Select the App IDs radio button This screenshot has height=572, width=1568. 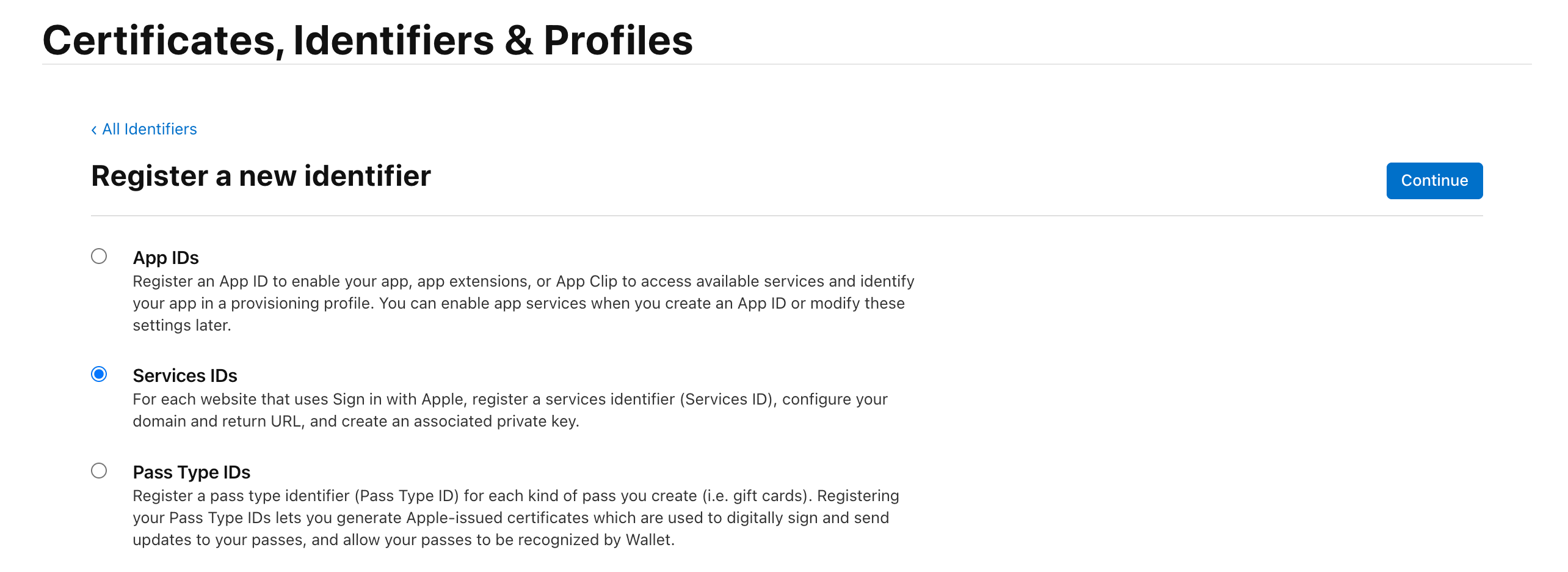point(99,256)
